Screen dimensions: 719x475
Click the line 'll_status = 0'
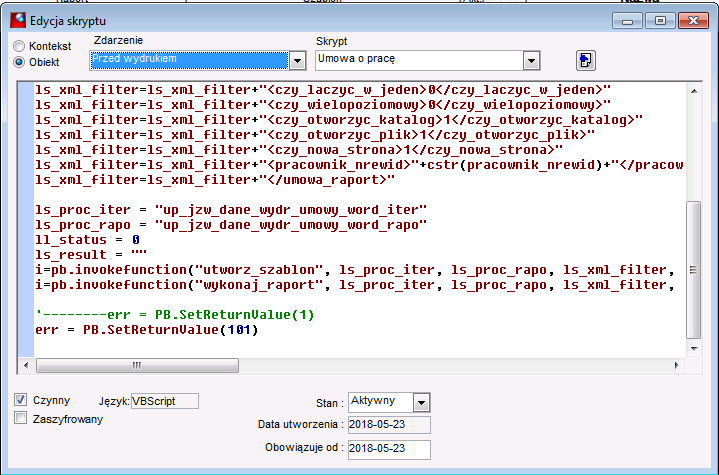point(87,239)
